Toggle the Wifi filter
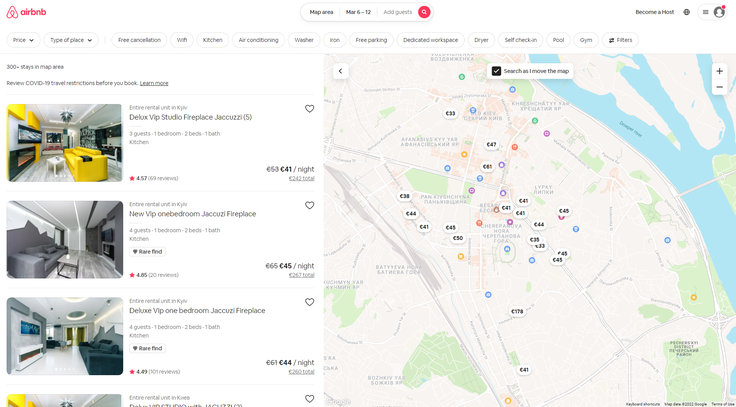 (x=182, y=40)
